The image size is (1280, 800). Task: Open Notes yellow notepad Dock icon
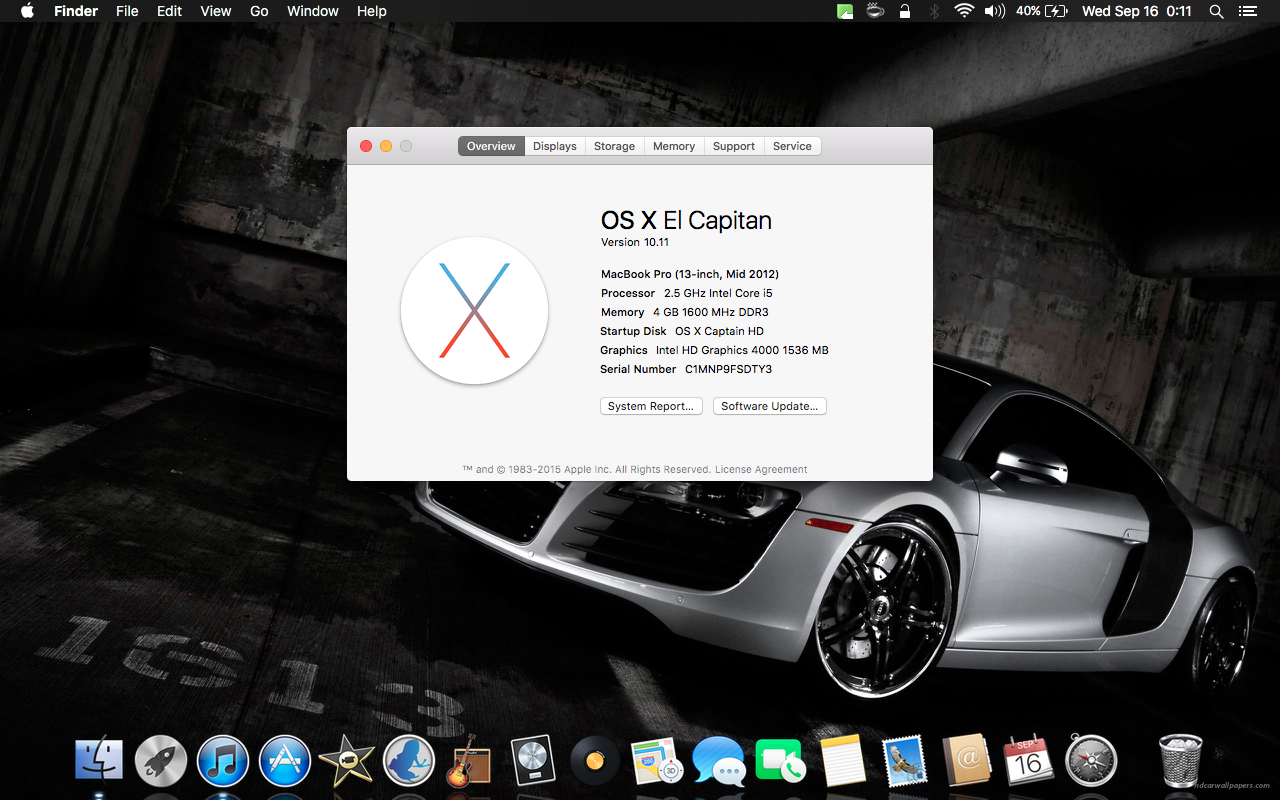tap(842, 762)
